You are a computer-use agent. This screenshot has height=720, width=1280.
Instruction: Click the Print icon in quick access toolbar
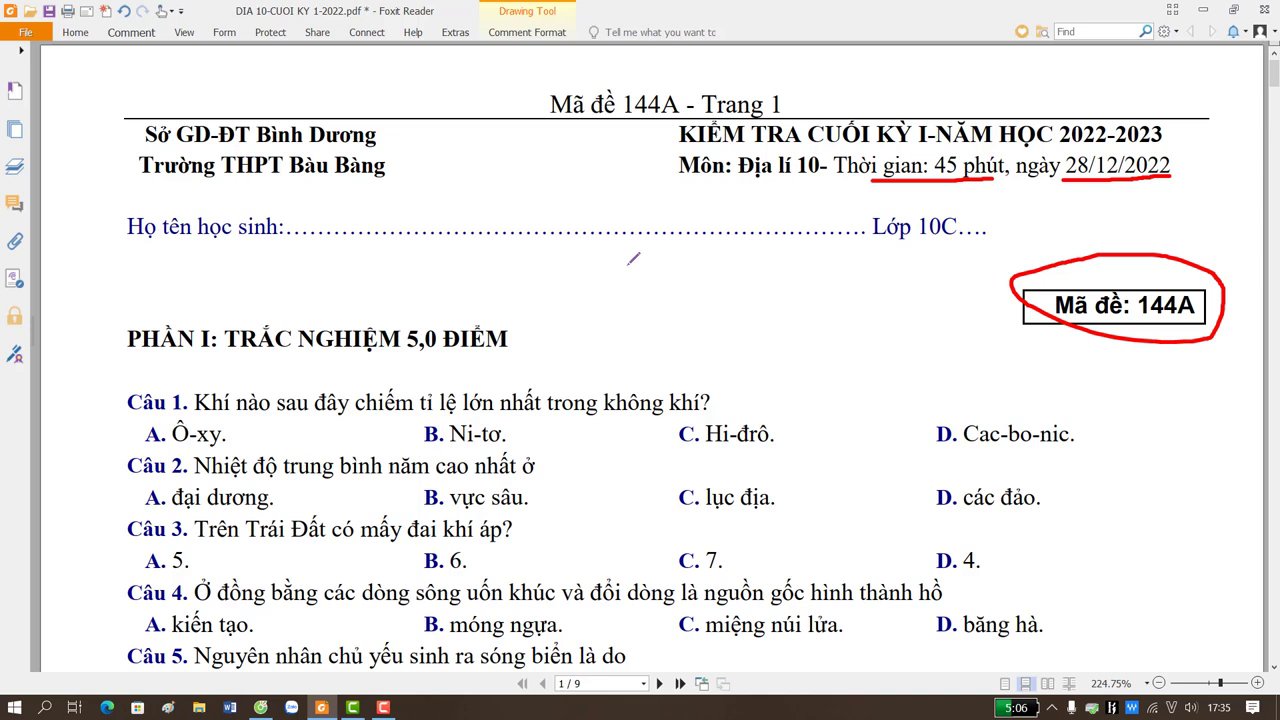[68, 11]
